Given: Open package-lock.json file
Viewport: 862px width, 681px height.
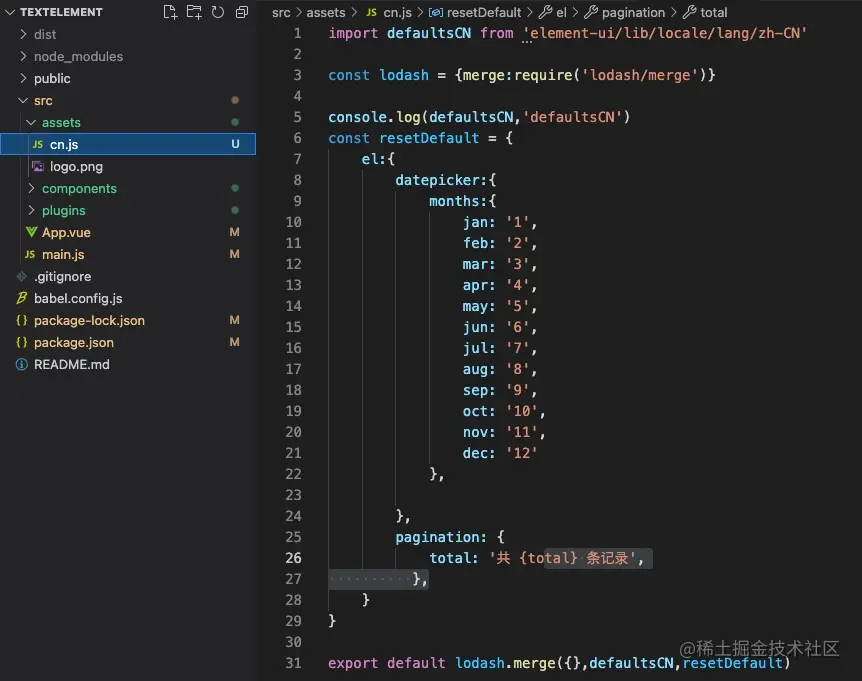Looking at the screenshot, I should [x=89, y=320].
